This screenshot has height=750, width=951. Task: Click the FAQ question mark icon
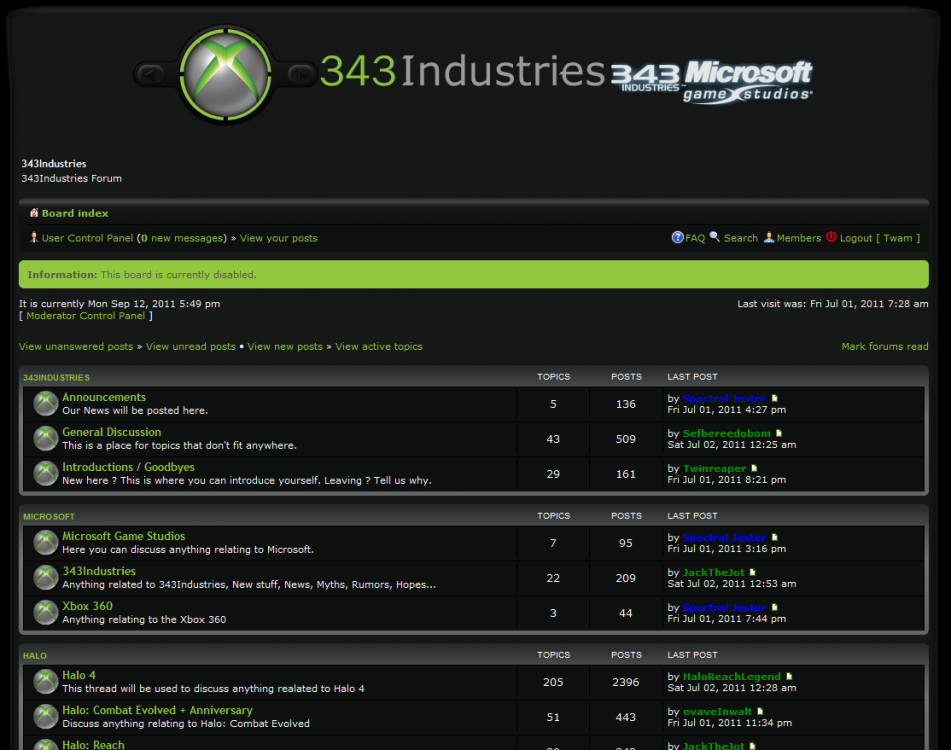point(677,238)
